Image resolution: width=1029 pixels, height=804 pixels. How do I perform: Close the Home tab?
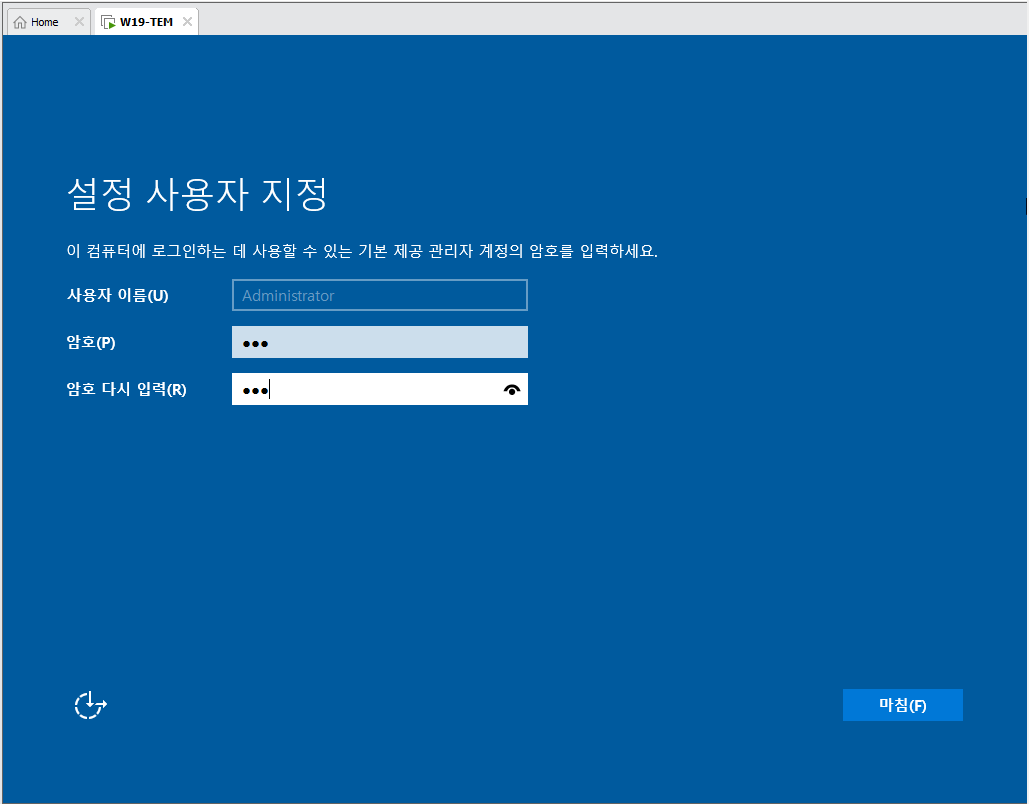click(x=79, y=22)
